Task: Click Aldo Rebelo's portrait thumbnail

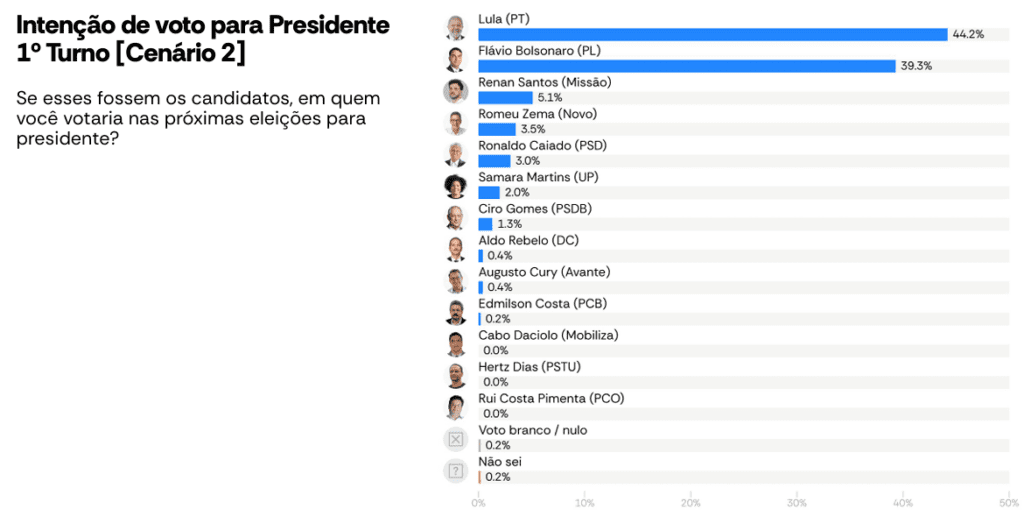Action: [456, 249]
